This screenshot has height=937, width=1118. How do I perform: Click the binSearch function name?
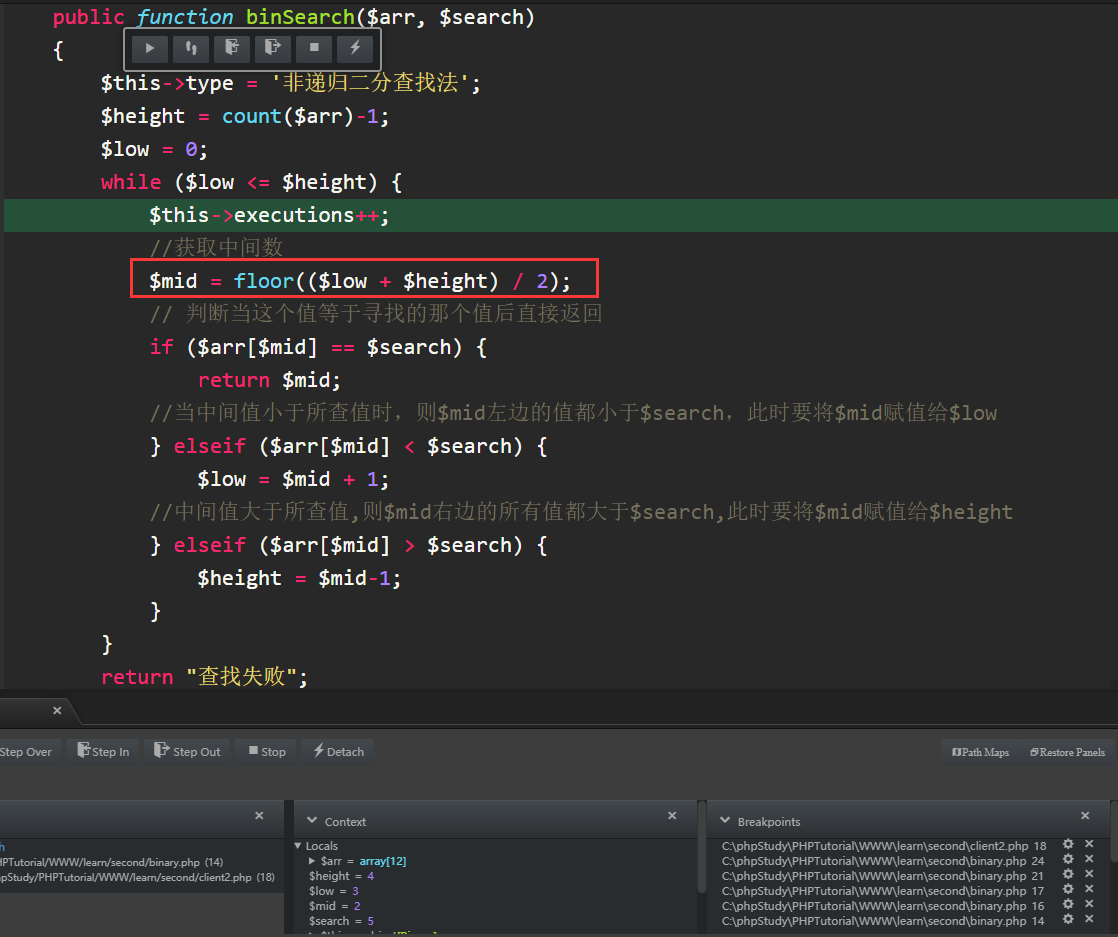pyautogui.click(x=300, y=16)
